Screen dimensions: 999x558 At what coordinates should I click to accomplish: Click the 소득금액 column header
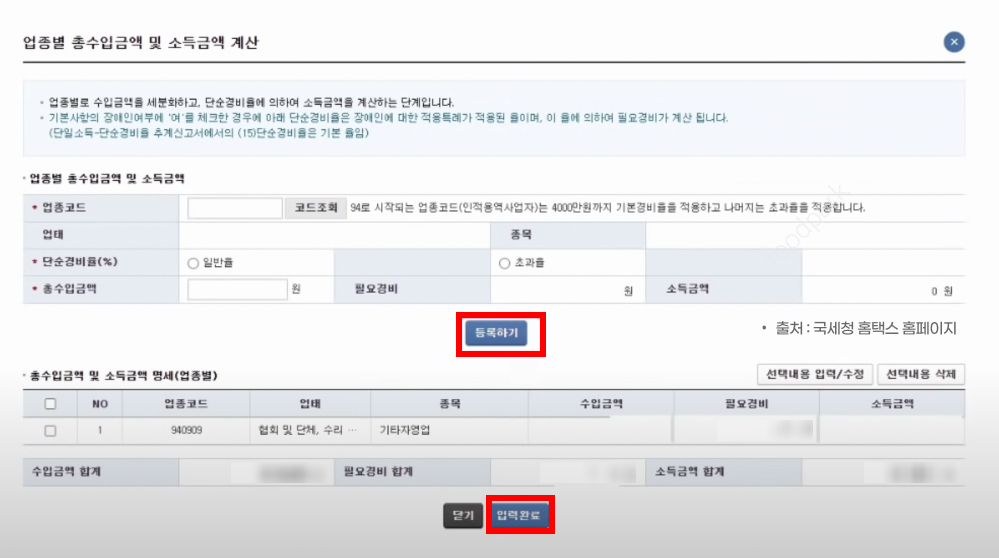[892, 404]
